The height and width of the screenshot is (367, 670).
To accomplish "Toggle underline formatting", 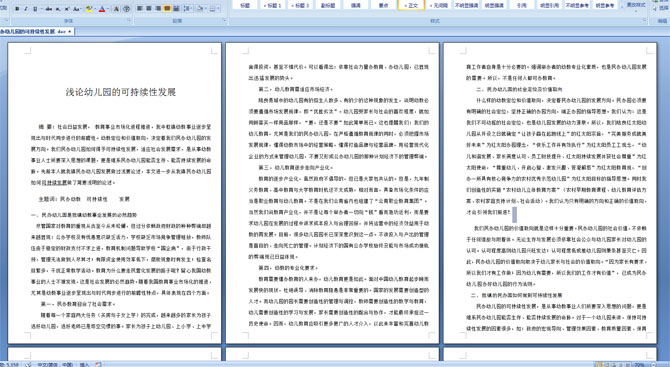I will (x=35, y=9).
